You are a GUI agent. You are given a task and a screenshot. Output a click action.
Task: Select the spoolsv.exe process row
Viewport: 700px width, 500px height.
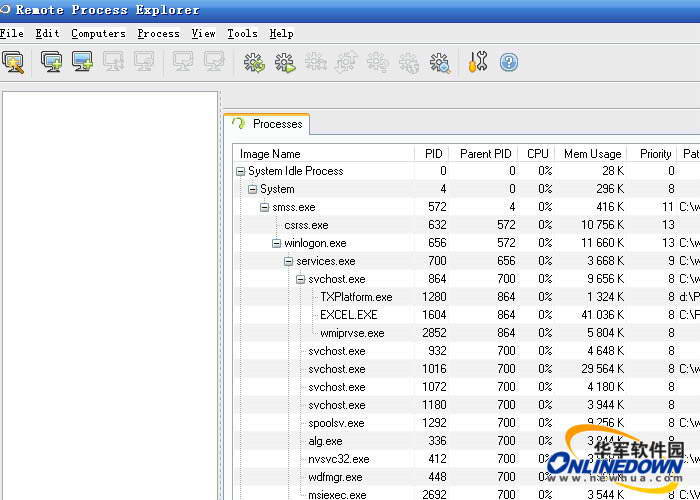pos(336,423)
